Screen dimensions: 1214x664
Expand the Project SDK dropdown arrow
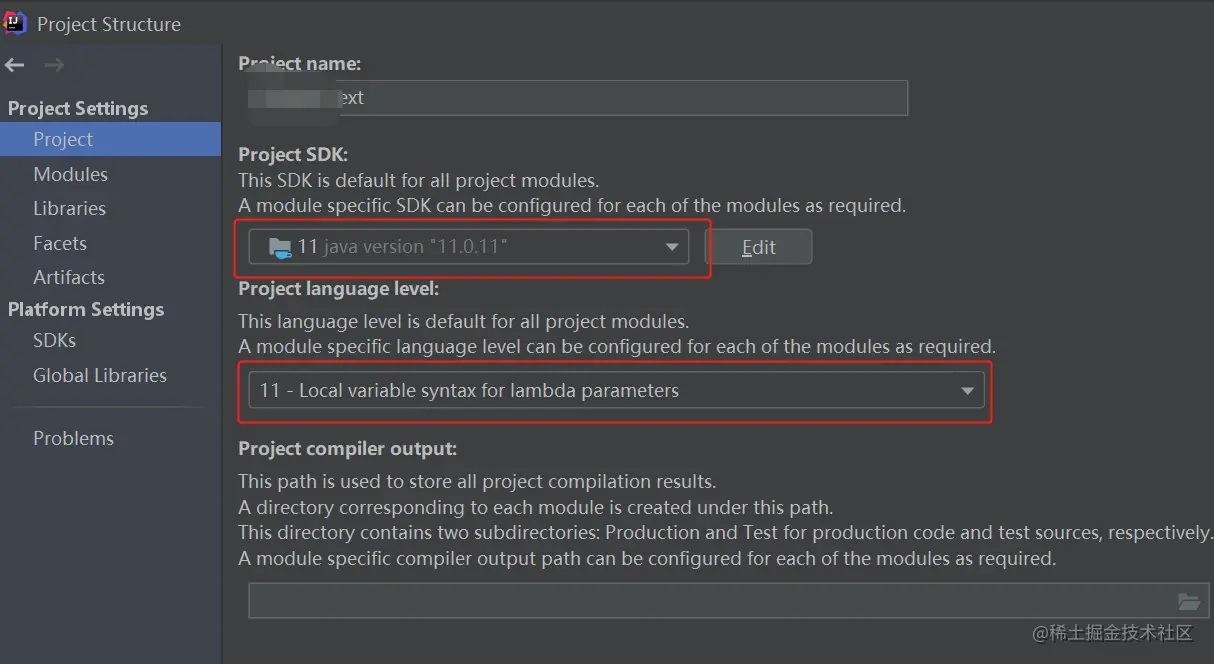pyautogui.click(x=672, y=247)
